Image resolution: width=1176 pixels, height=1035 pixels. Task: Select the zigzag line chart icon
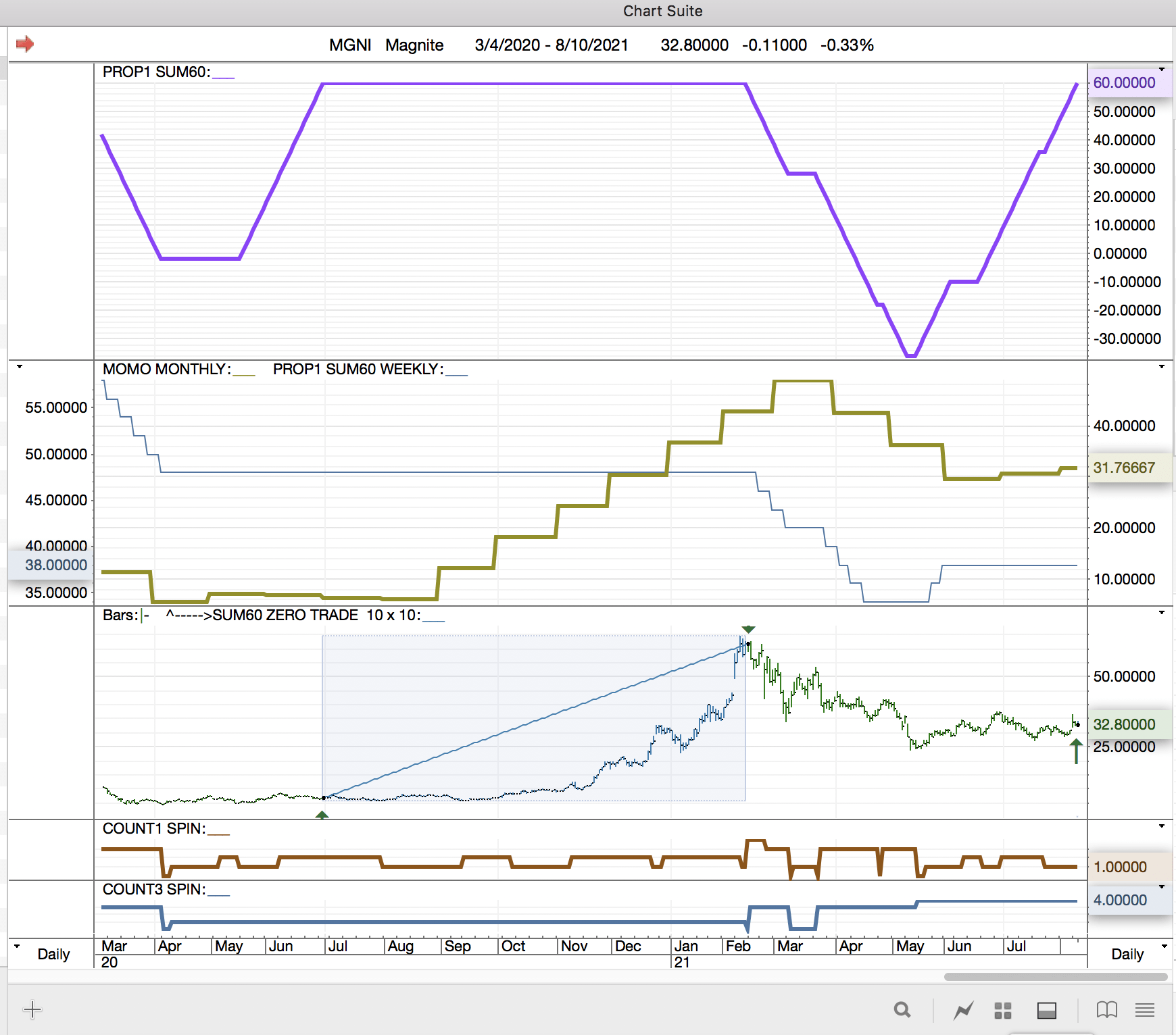963,1010
